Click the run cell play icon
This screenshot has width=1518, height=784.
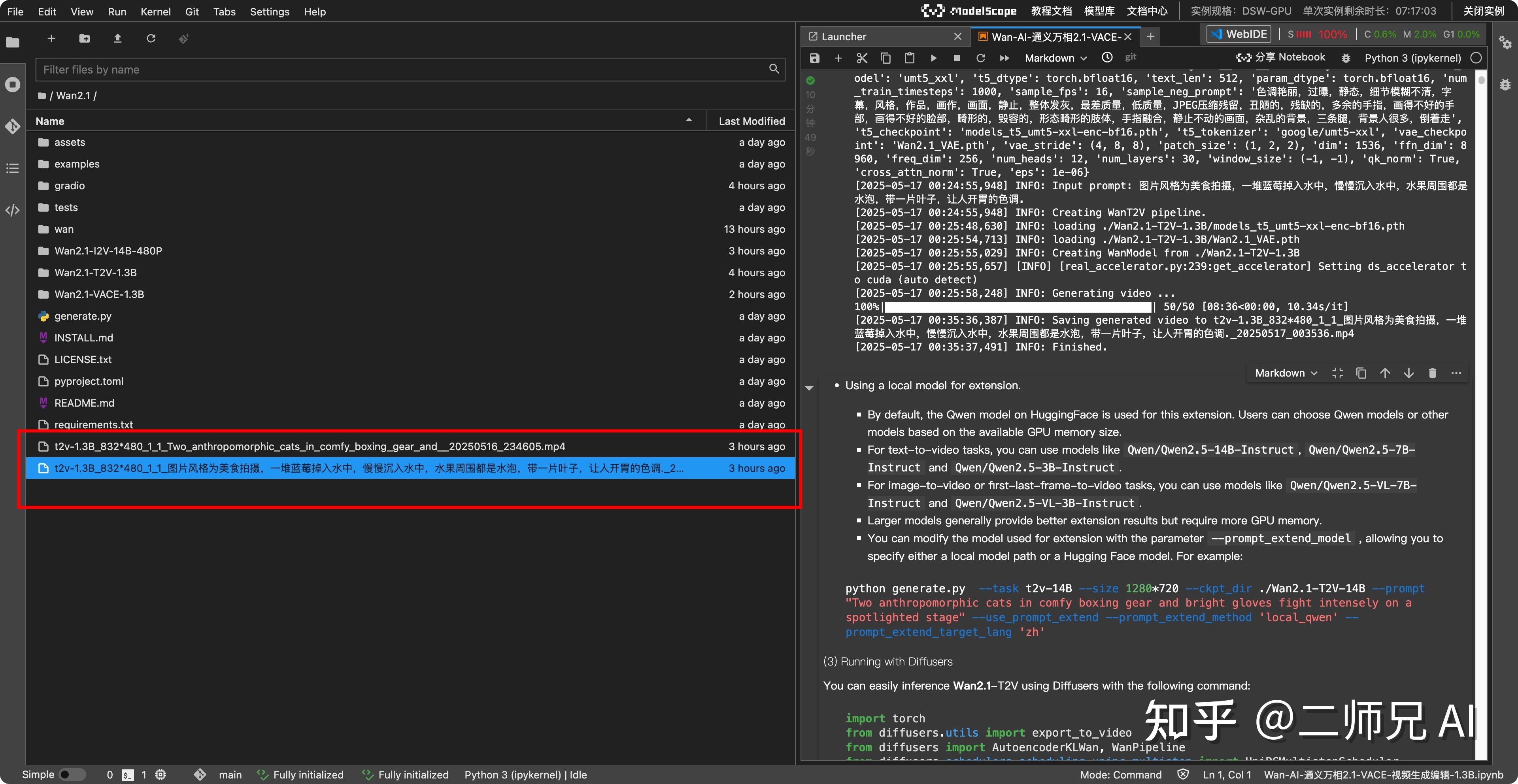(x=933, y=58)
